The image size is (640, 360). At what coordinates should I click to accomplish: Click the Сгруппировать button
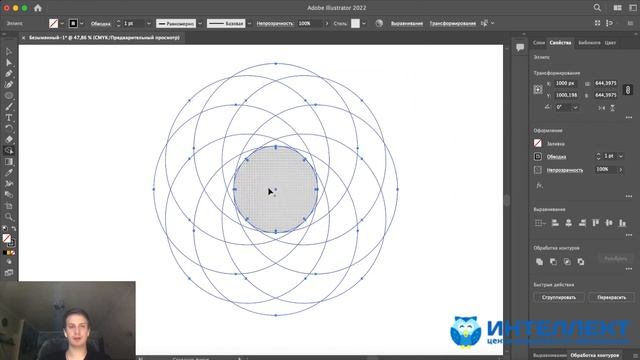[559, 297]
